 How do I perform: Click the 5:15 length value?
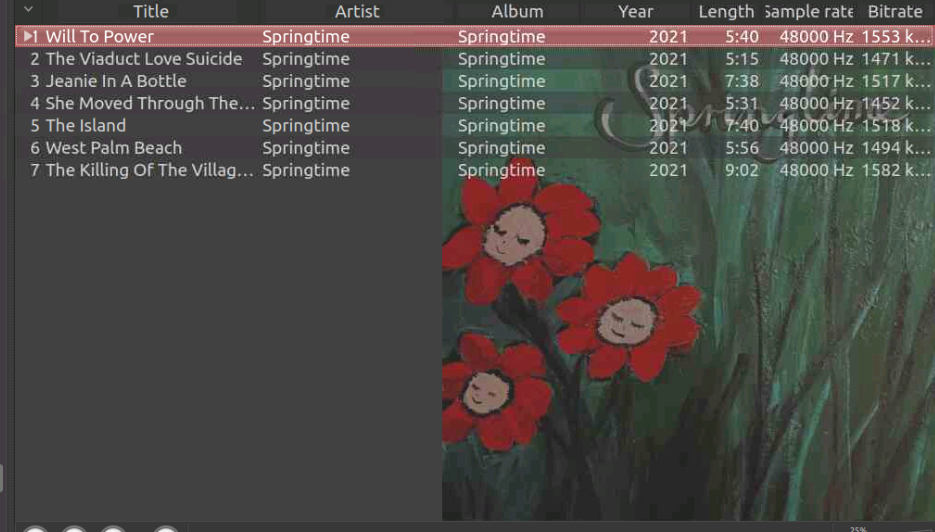742,58
